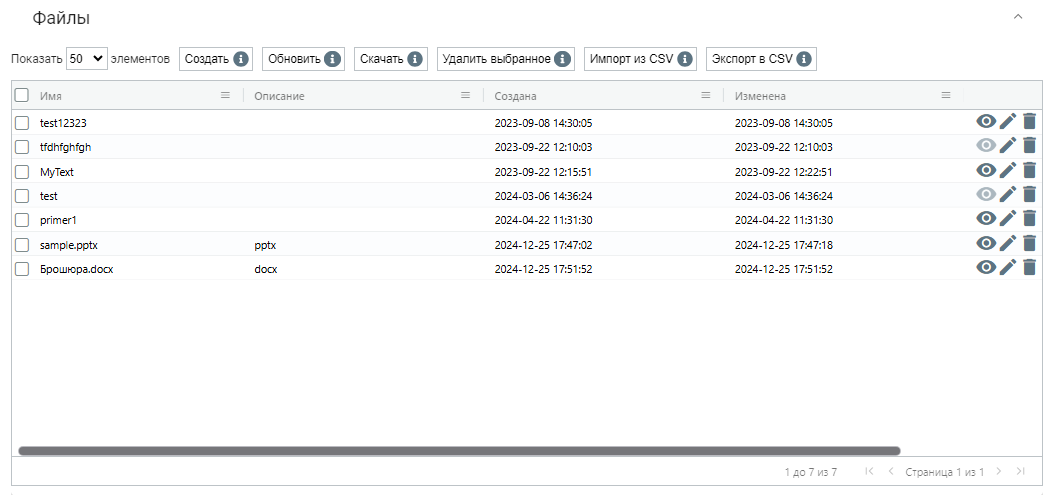
Task: Edit the tfdhfghfgh row with pencil icon
Action: 1008,145
